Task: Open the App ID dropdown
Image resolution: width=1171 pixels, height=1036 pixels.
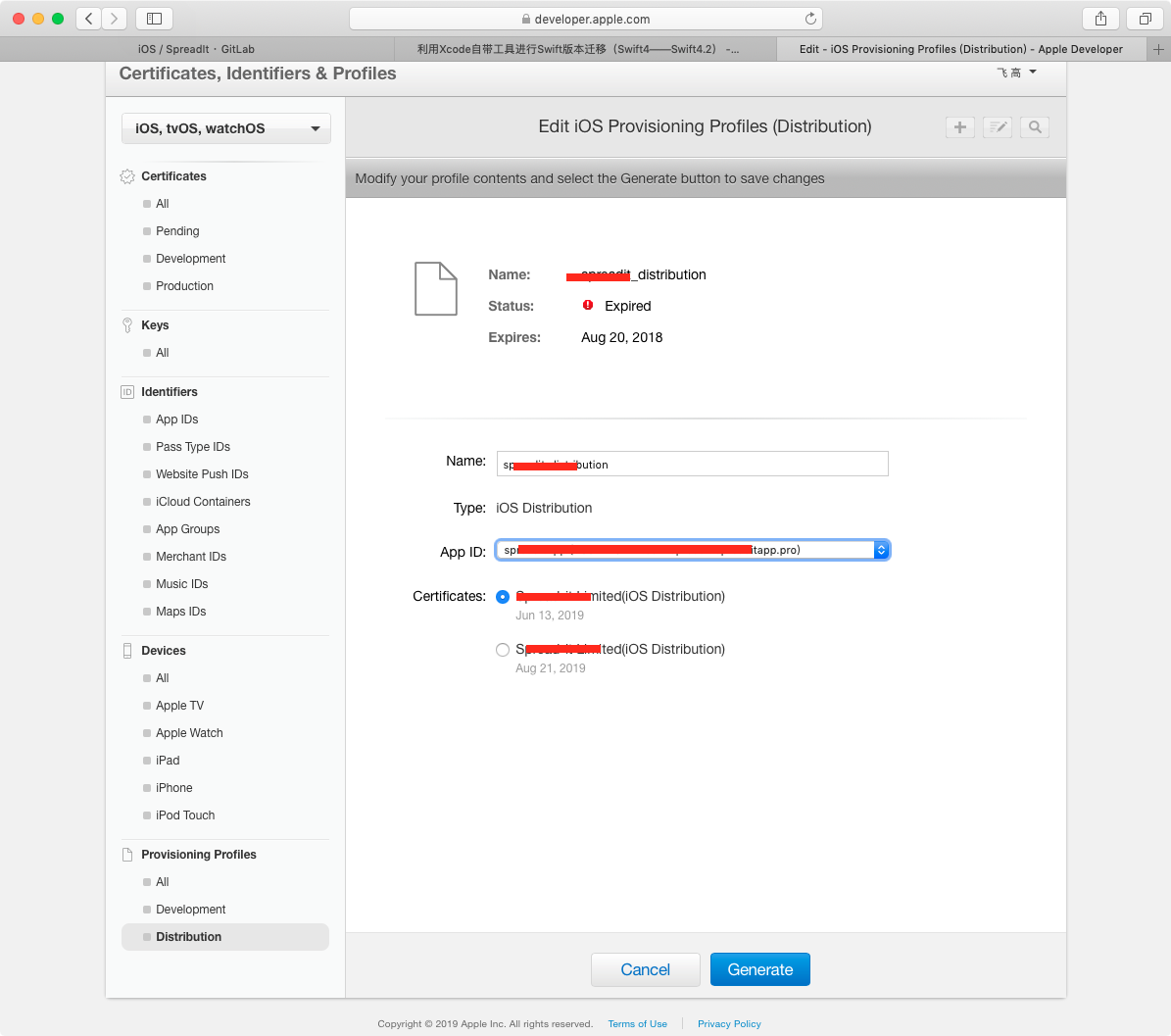Action: [692, 551]
